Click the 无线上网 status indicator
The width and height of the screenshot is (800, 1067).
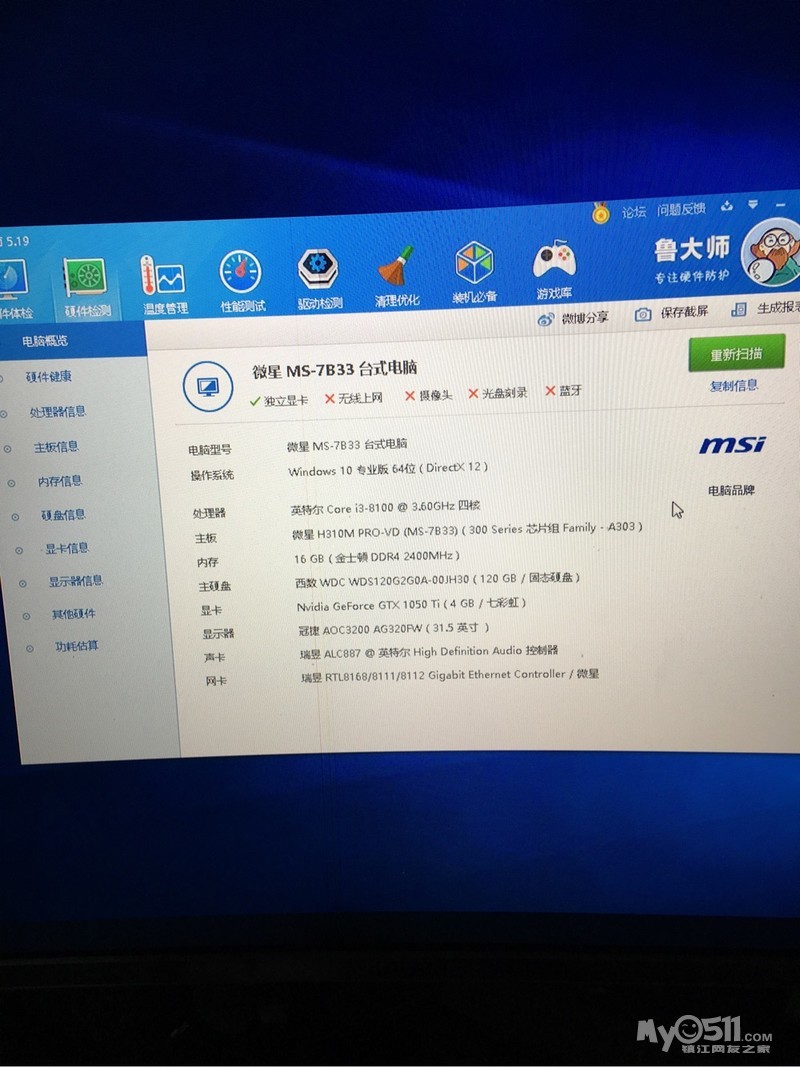pos(354,397)
